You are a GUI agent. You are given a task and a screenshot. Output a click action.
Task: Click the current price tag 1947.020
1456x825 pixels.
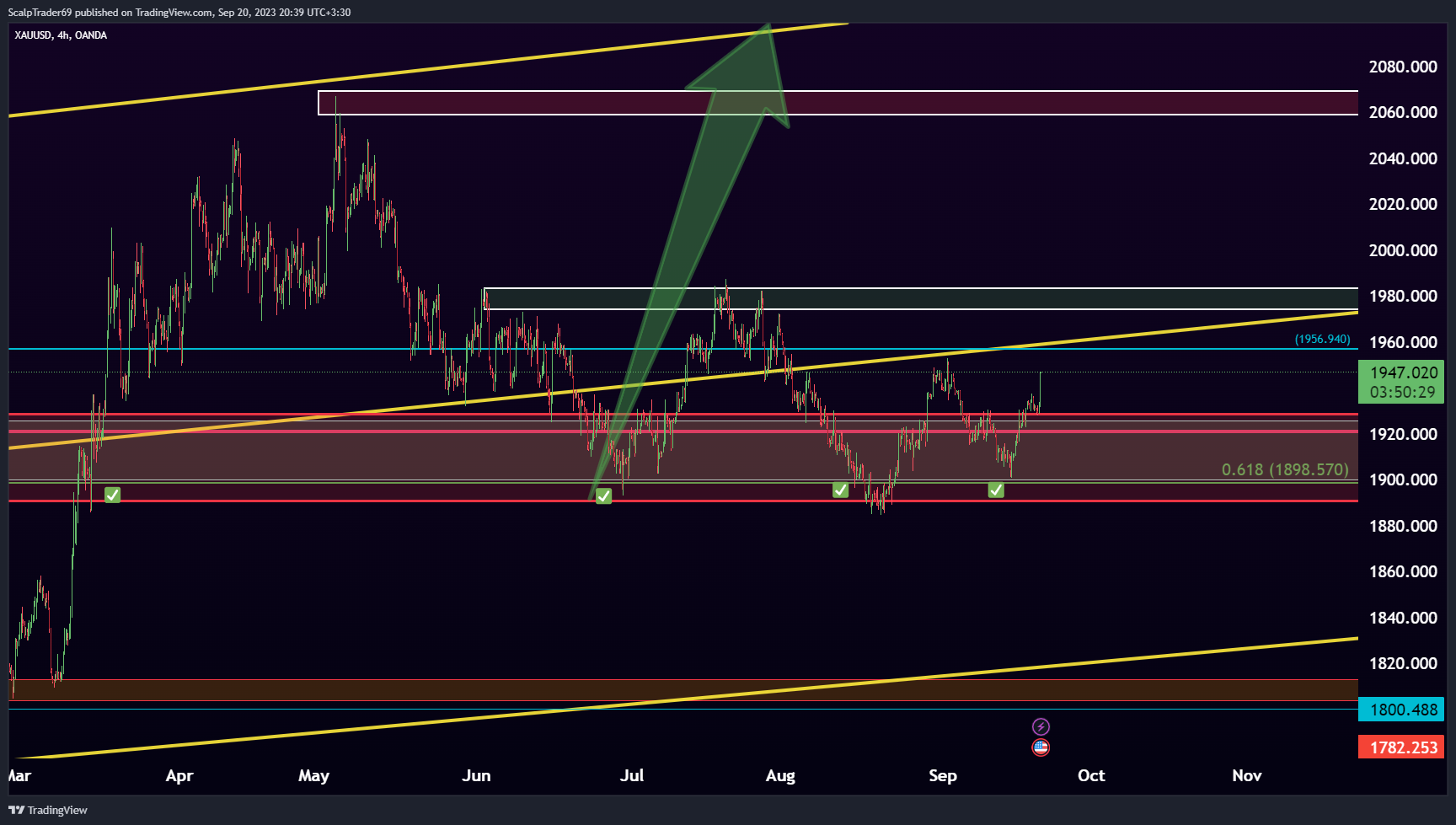click(x=1404, y=372)
